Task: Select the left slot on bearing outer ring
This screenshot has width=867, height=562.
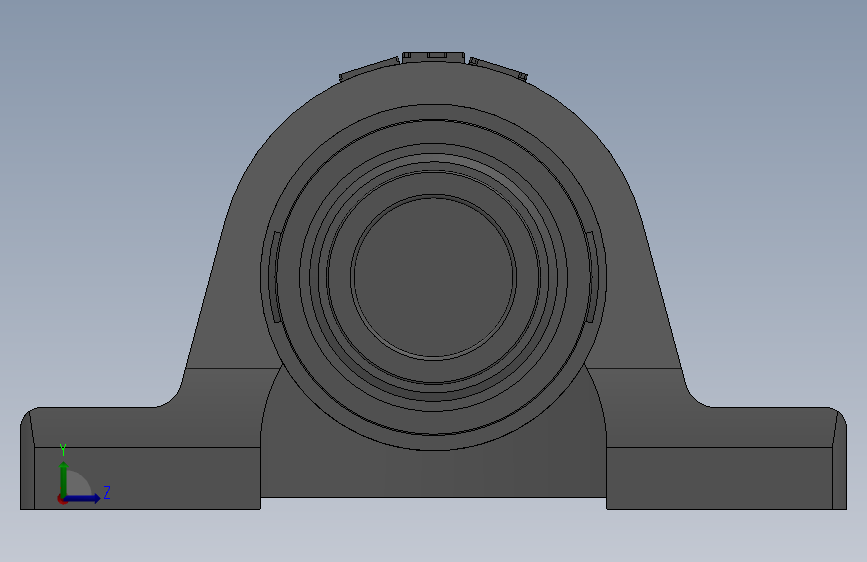Action: 275,277
